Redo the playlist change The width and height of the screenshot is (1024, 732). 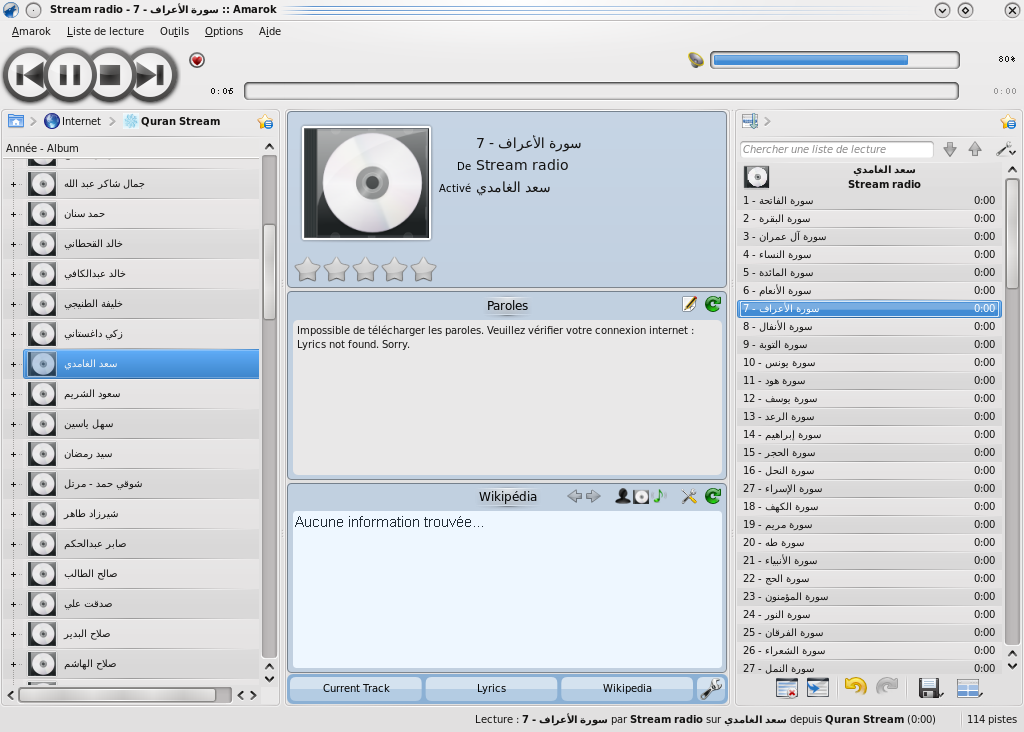point(887,686)
